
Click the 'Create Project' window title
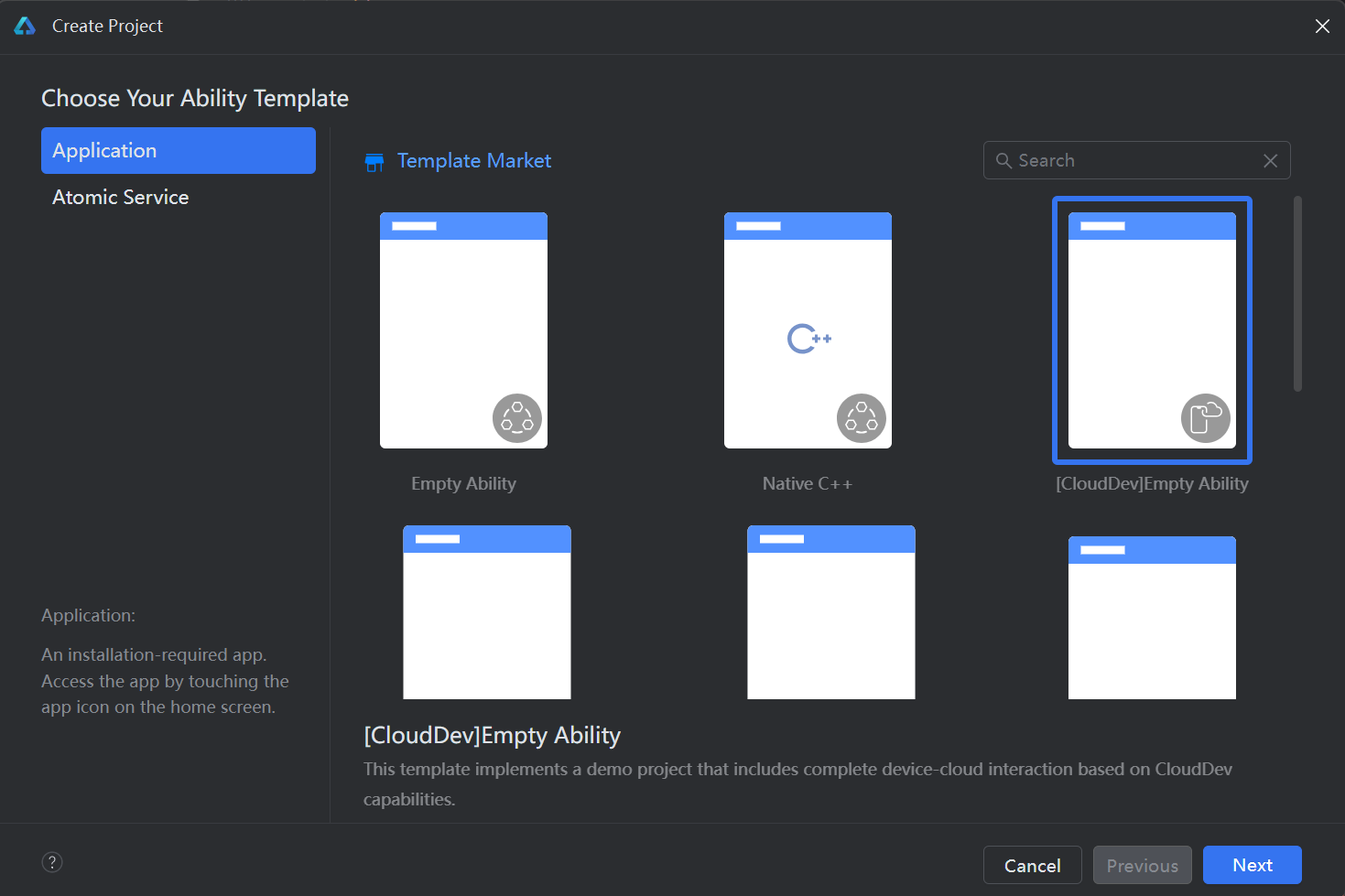pyautogui.click(x=107, y=27)
